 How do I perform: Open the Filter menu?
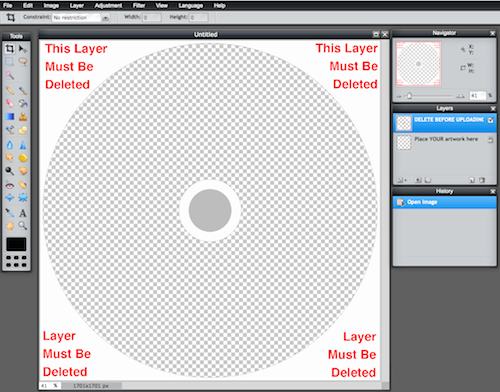(139, 5)
